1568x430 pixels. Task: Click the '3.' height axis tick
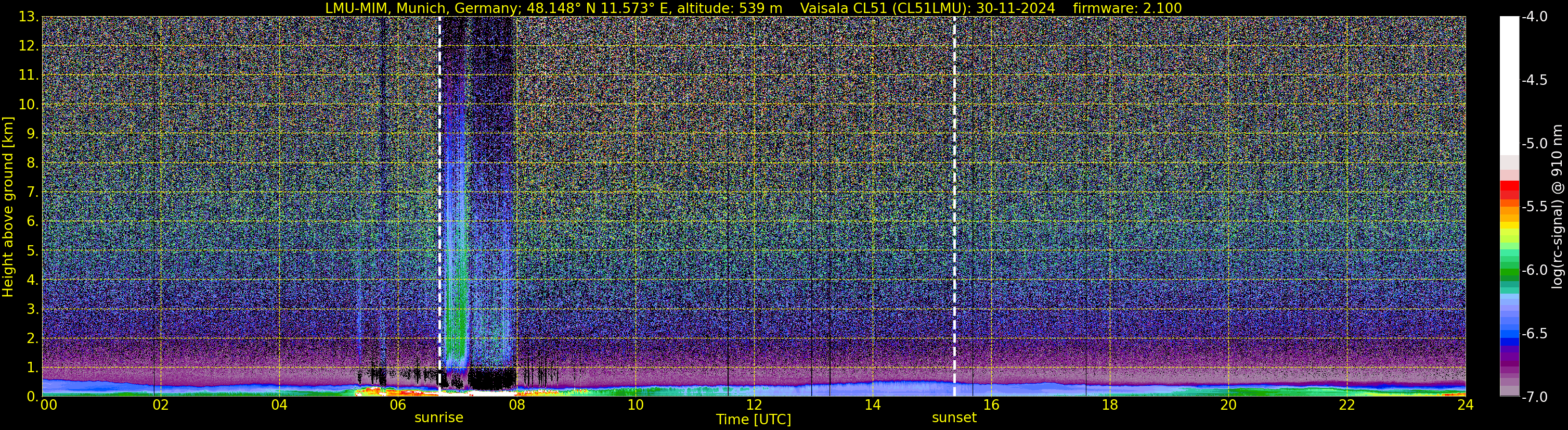[33, 308]
